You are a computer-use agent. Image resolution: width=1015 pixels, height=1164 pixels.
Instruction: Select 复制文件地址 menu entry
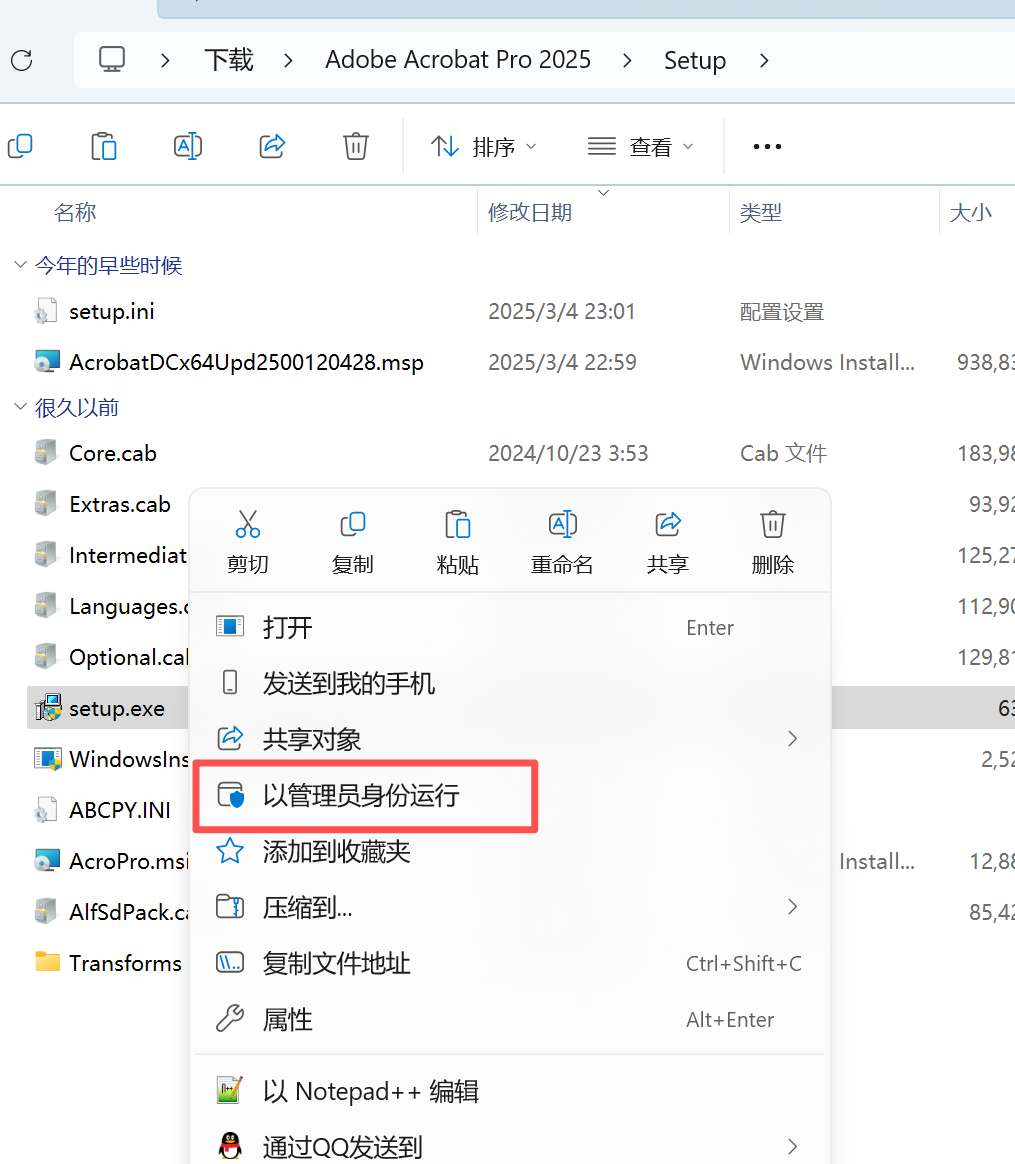click(x=509, y=964)
